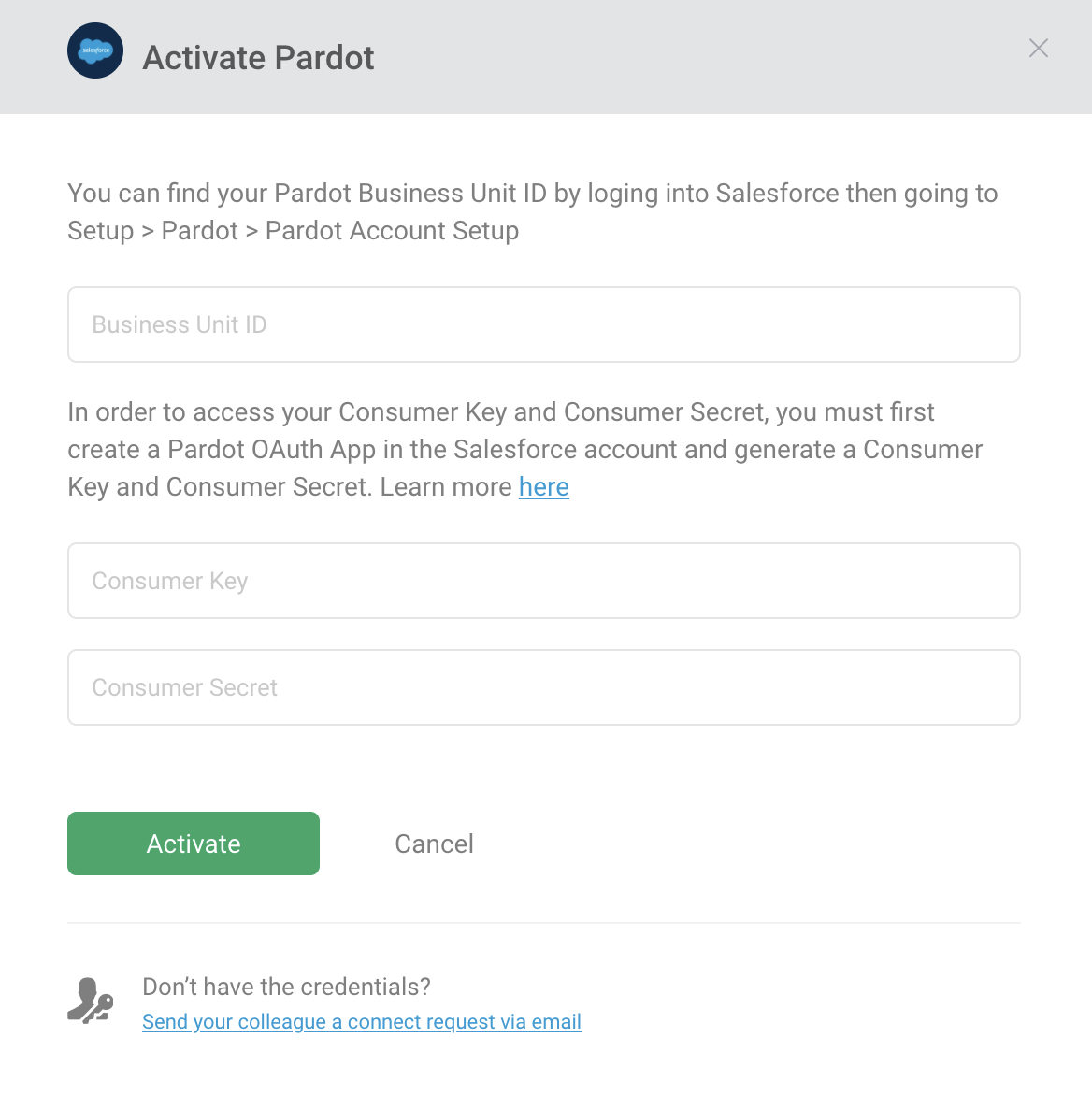
Task: Cancel the Pardot activation
Action: point(434,844)
